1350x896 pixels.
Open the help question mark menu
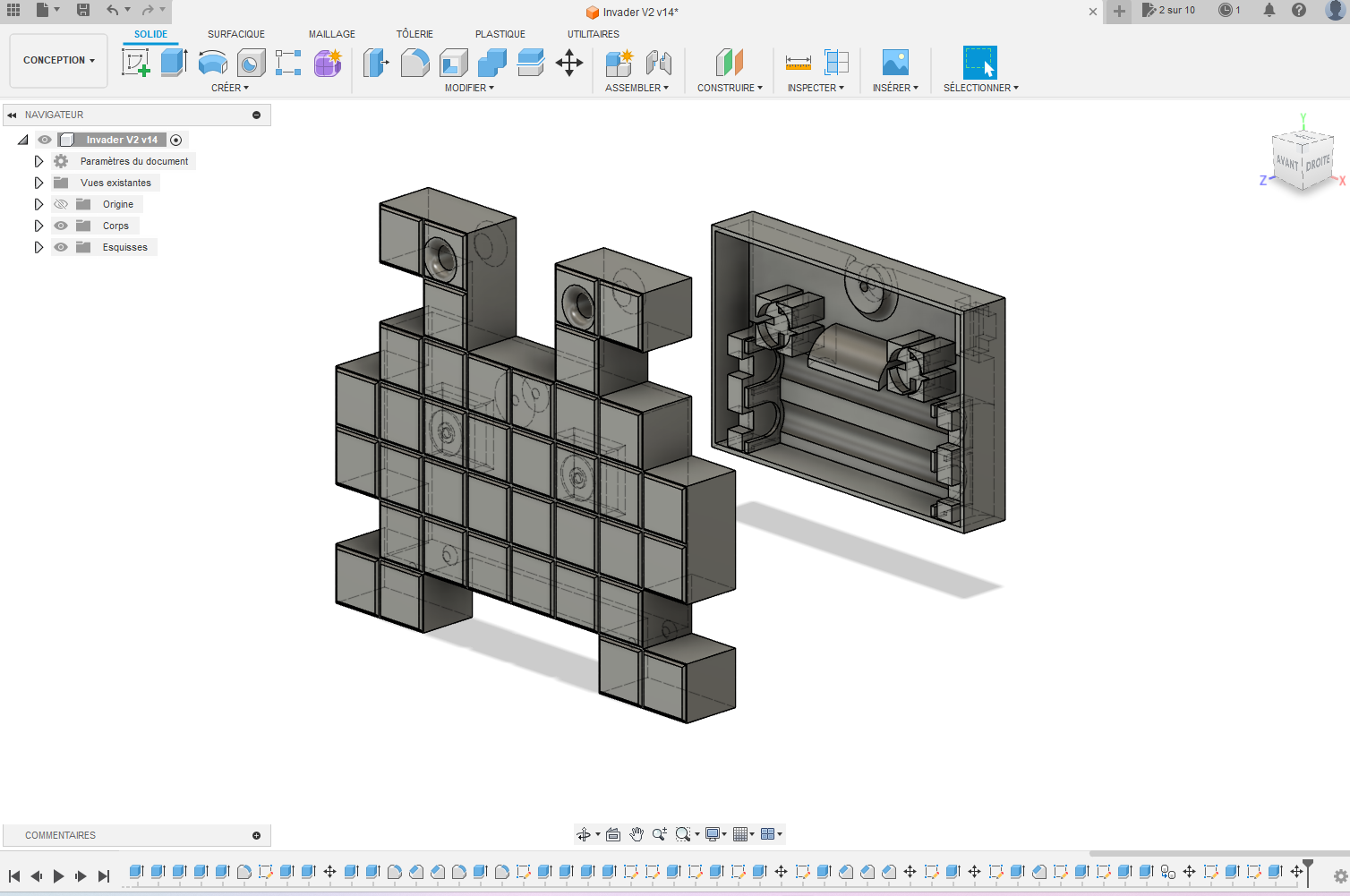[x=1299, y=10]
